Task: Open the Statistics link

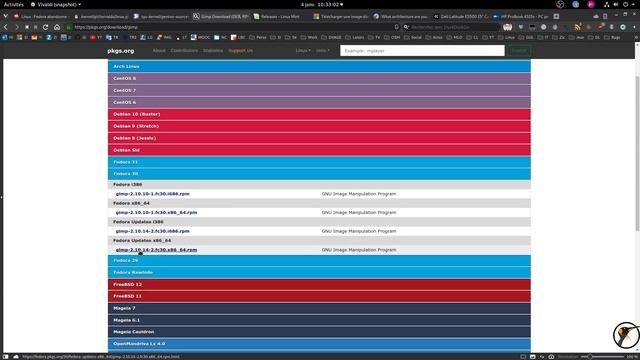Action: (x=213, y=51)
